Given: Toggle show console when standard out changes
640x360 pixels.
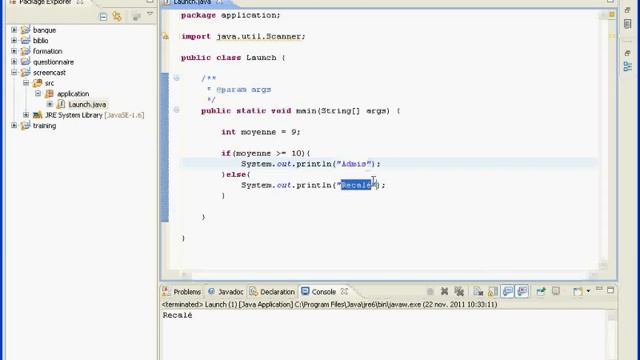Looking at the screenshot, I should pyautogui.click(x=507, y=291).
